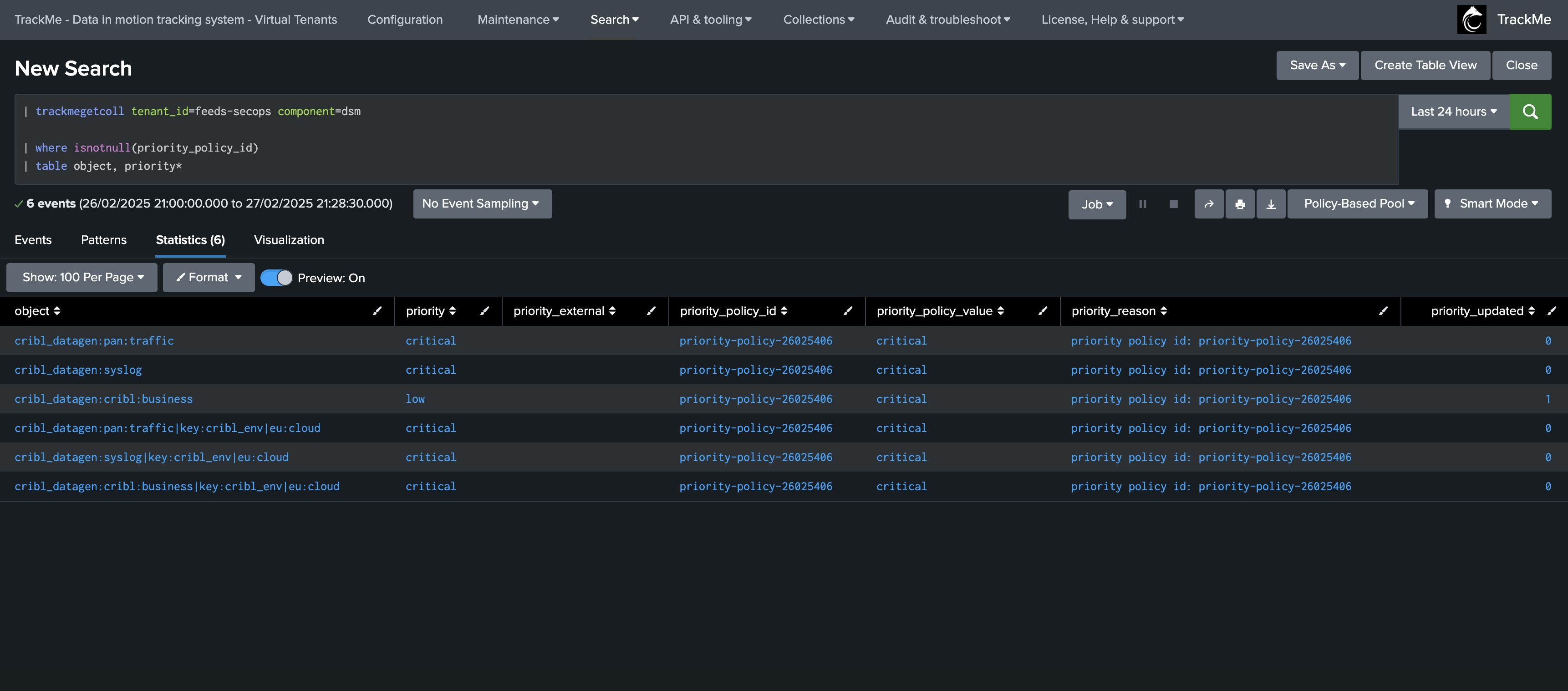Edit the priority_policy_id column pencil icon
This screenshot has width=1568, height=691.
[x=848, y=311]
